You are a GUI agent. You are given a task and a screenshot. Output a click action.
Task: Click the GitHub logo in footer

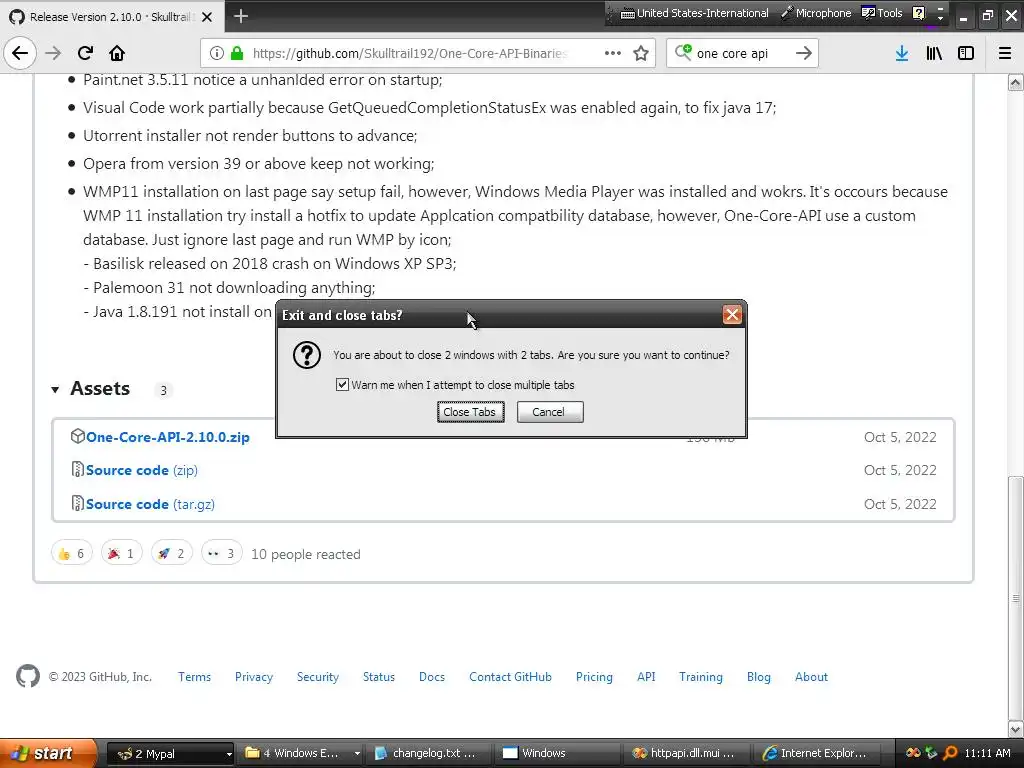point(28,677)
